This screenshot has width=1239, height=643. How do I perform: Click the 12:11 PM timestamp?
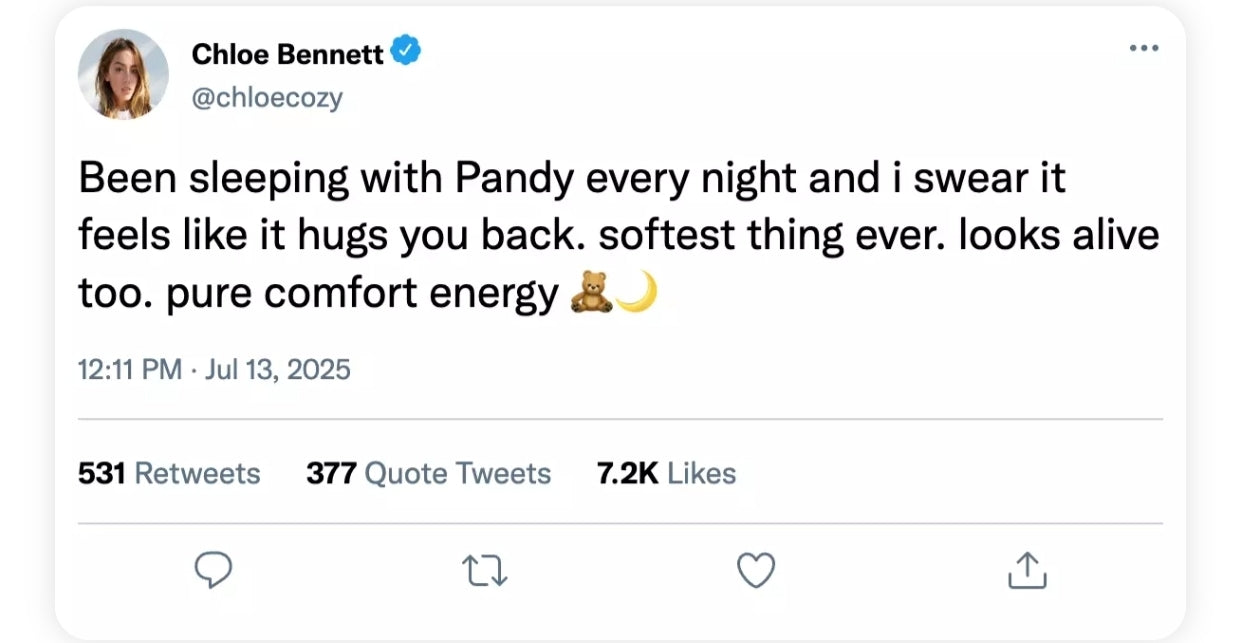127,369
